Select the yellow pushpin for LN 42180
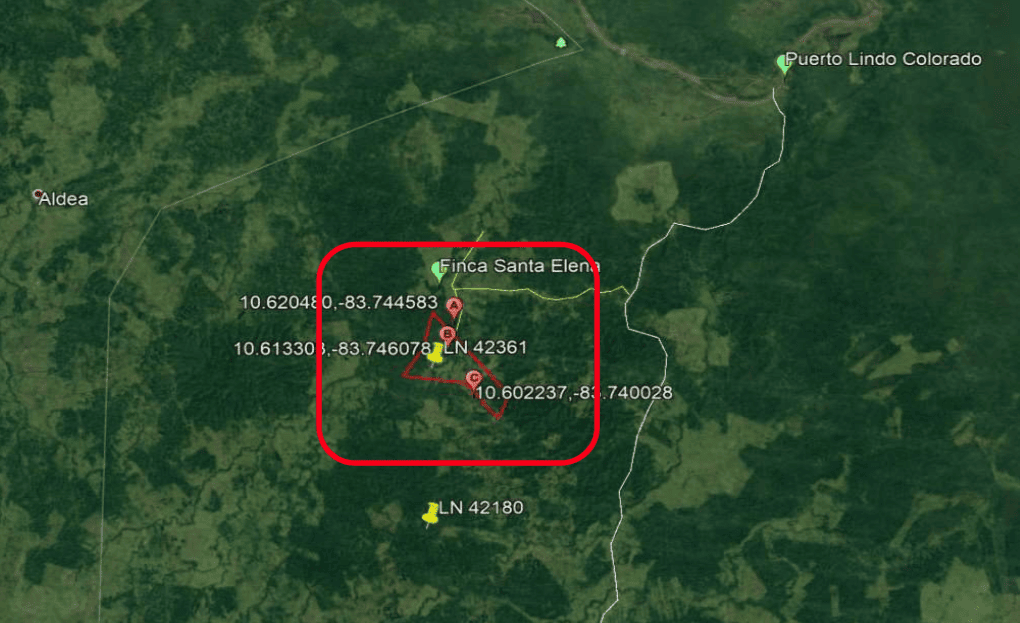 pyautogui.click(x=431, y=514)
